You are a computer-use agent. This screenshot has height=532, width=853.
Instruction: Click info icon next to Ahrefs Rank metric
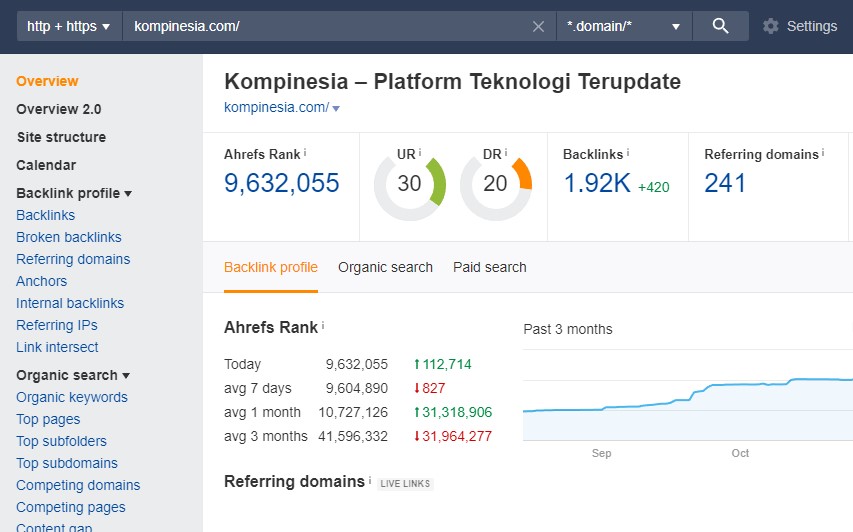(x=305, y=153)
